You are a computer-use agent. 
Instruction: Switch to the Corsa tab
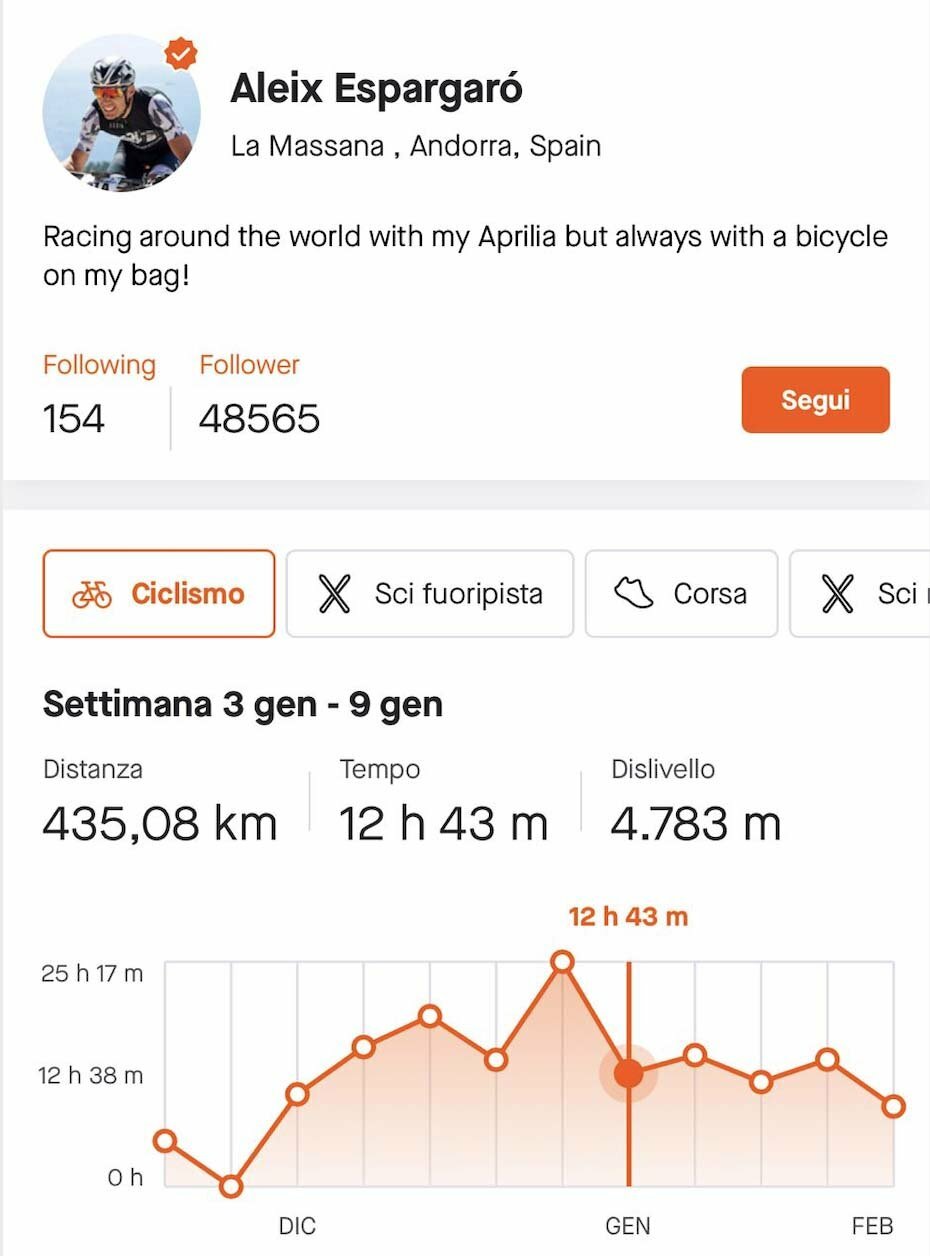click(681, 594)
